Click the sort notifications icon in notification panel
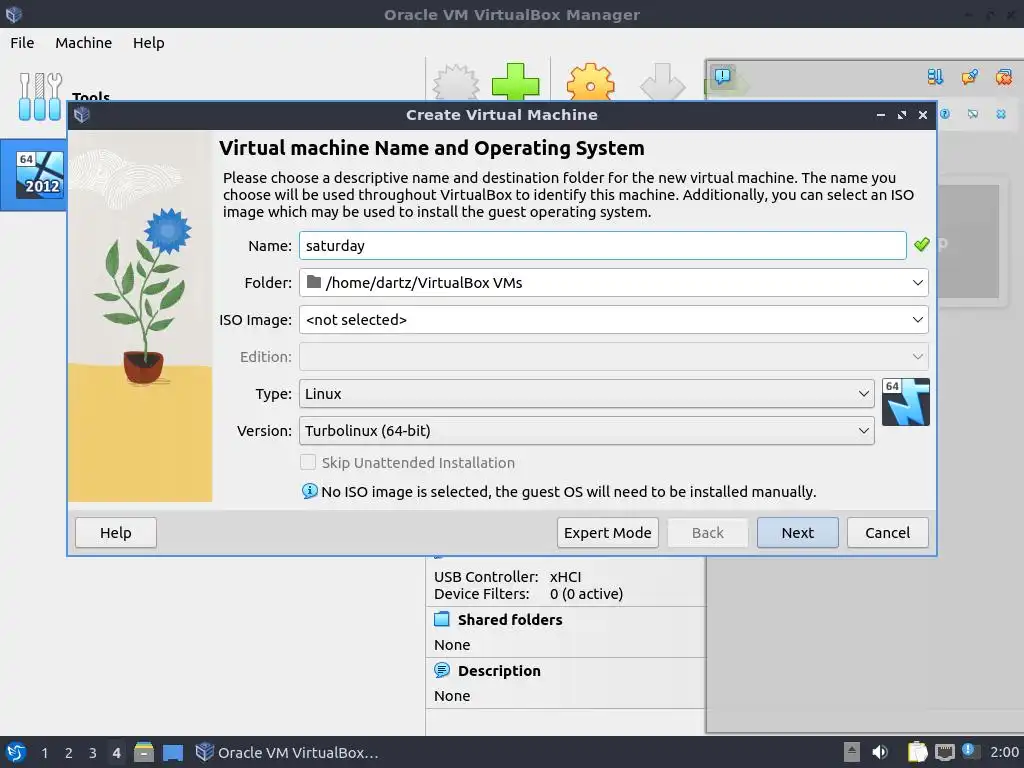1024x768 pixels. tap(935, 77)
